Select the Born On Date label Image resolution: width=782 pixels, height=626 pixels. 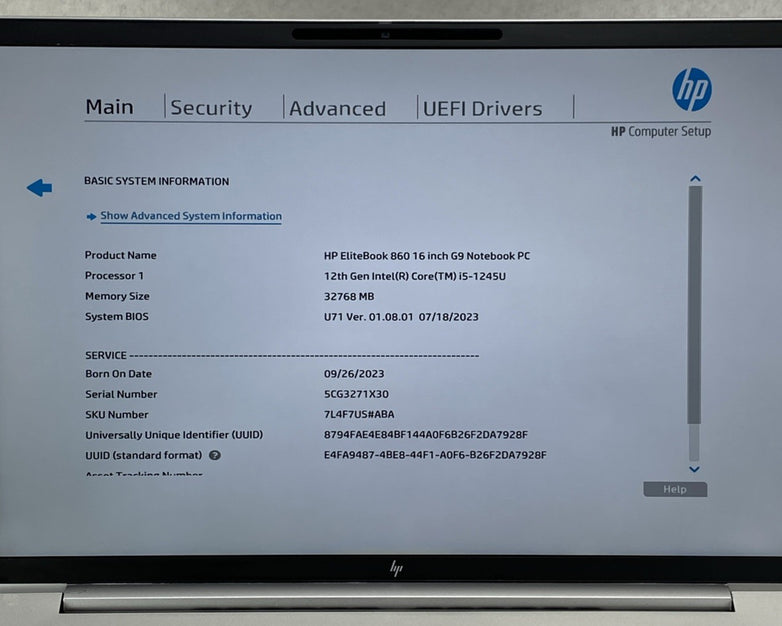(118, 374)
